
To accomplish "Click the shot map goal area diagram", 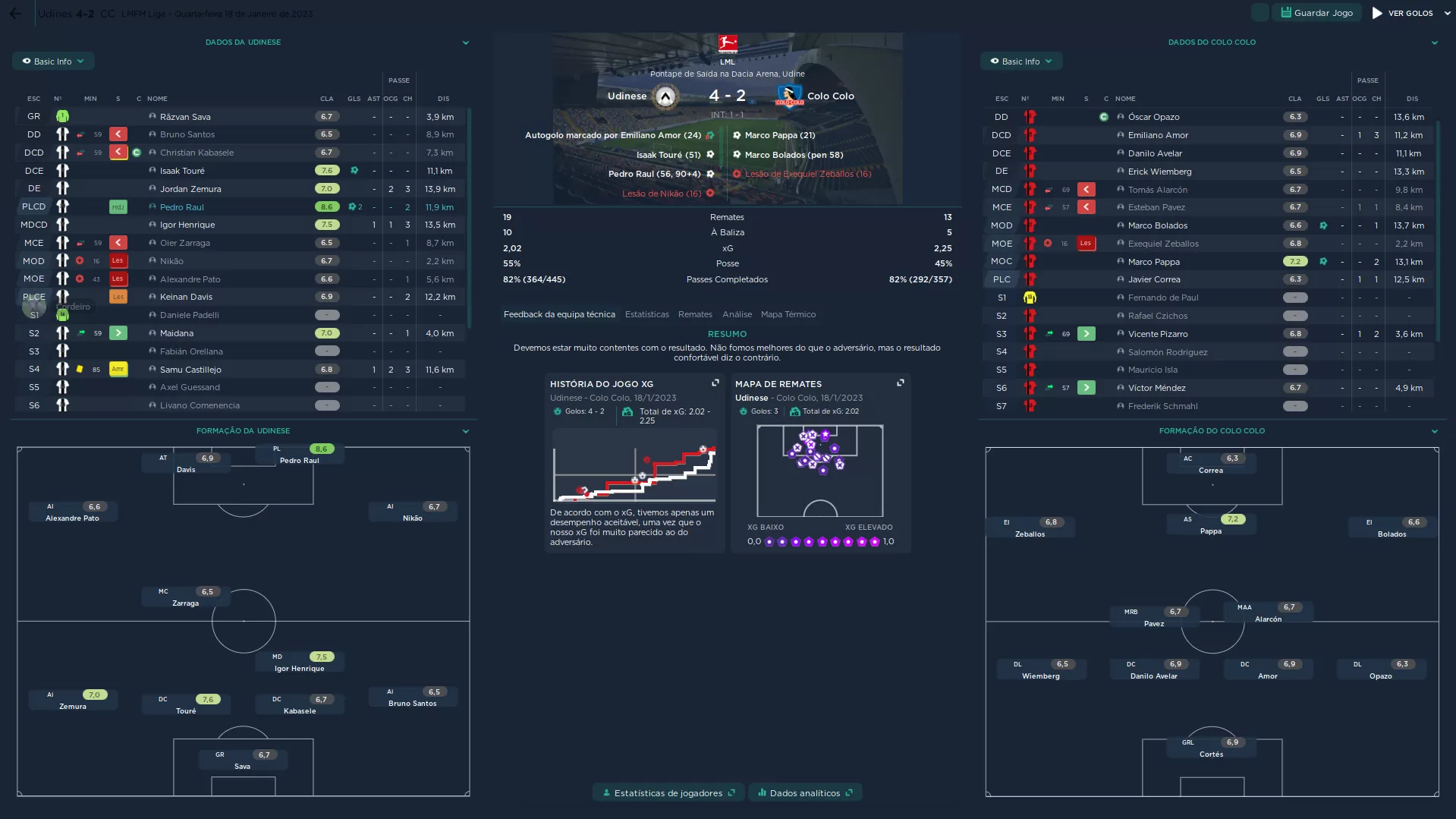I will 819,471.
